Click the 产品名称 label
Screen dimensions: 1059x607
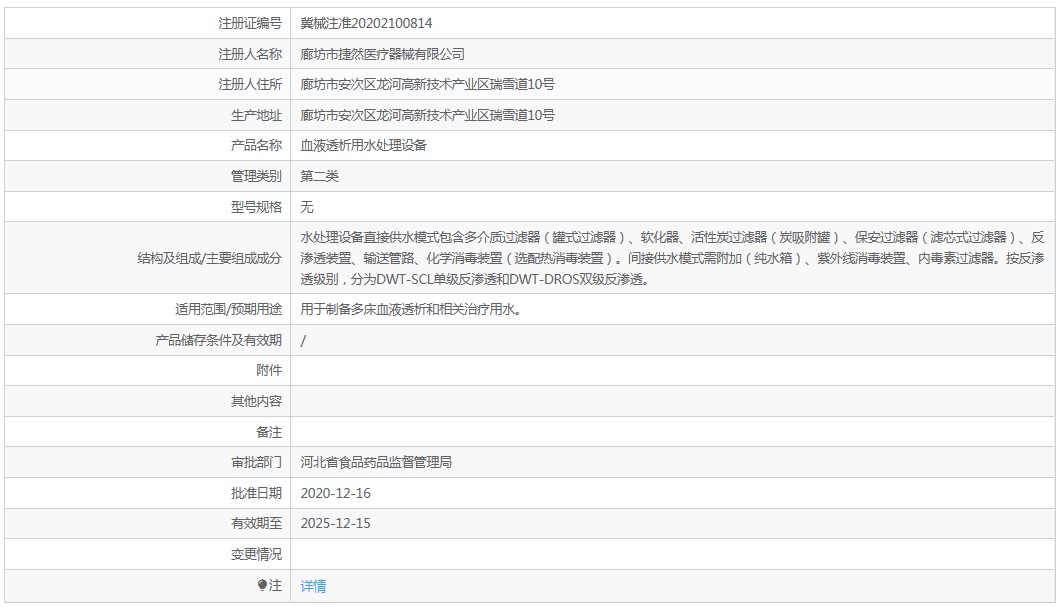tap(256, 145)
